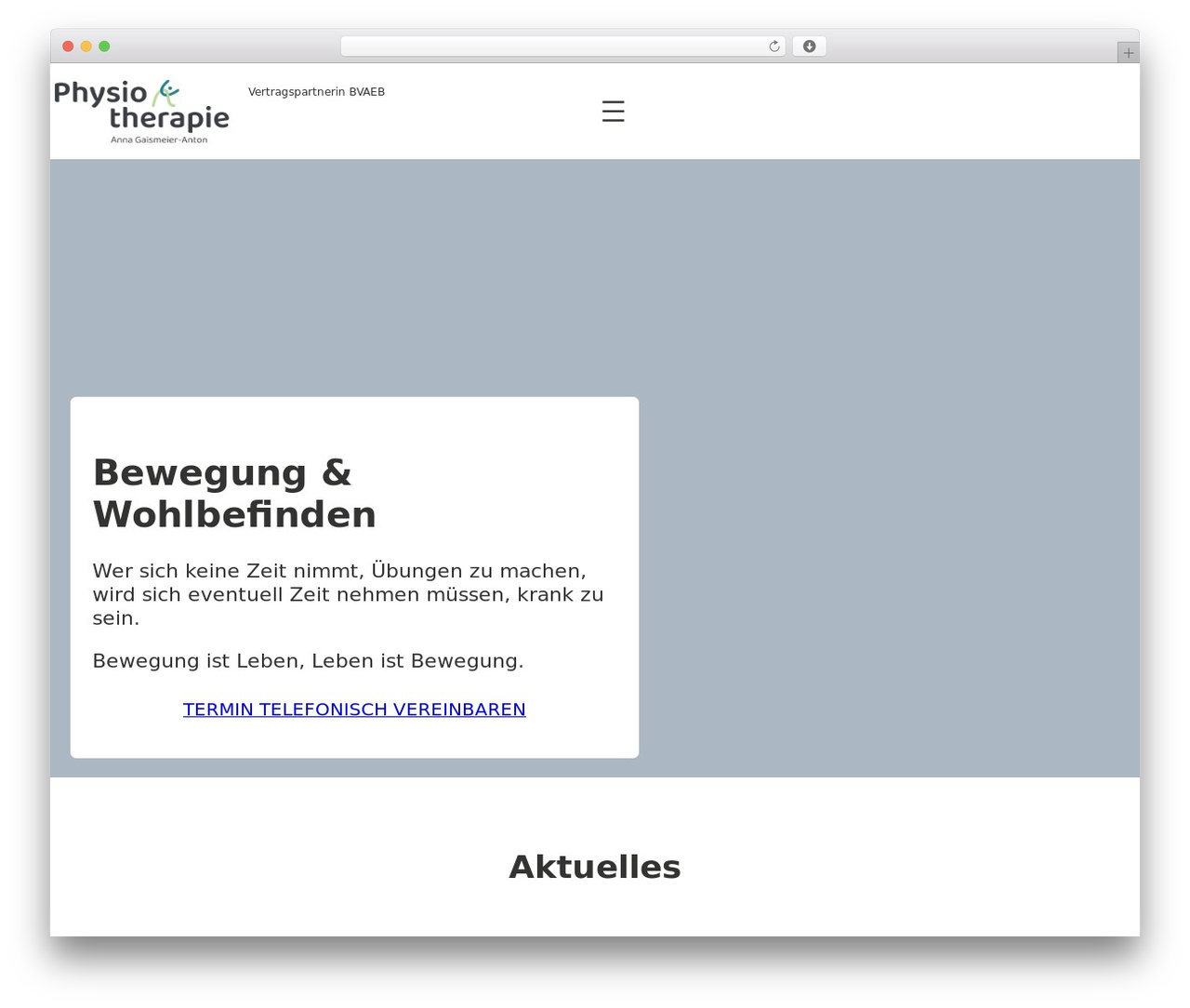
Task: Click the quote paragraph about Übungen
Action: coord(349,594)
